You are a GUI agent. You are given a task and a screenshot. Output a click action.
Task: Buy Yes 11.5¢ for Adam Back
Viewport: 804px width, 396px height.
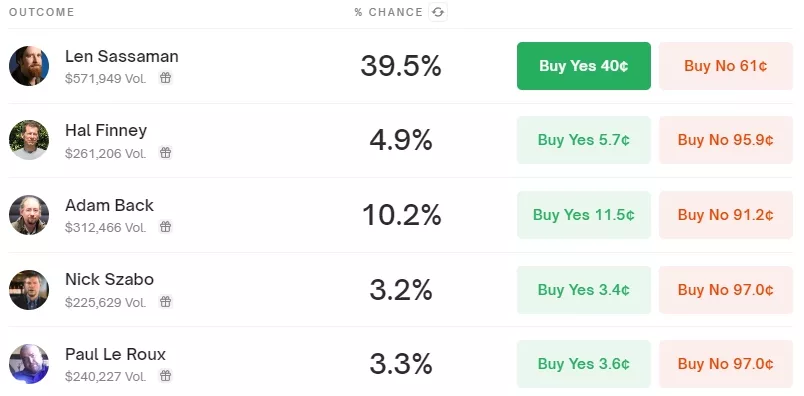point(584,215)
